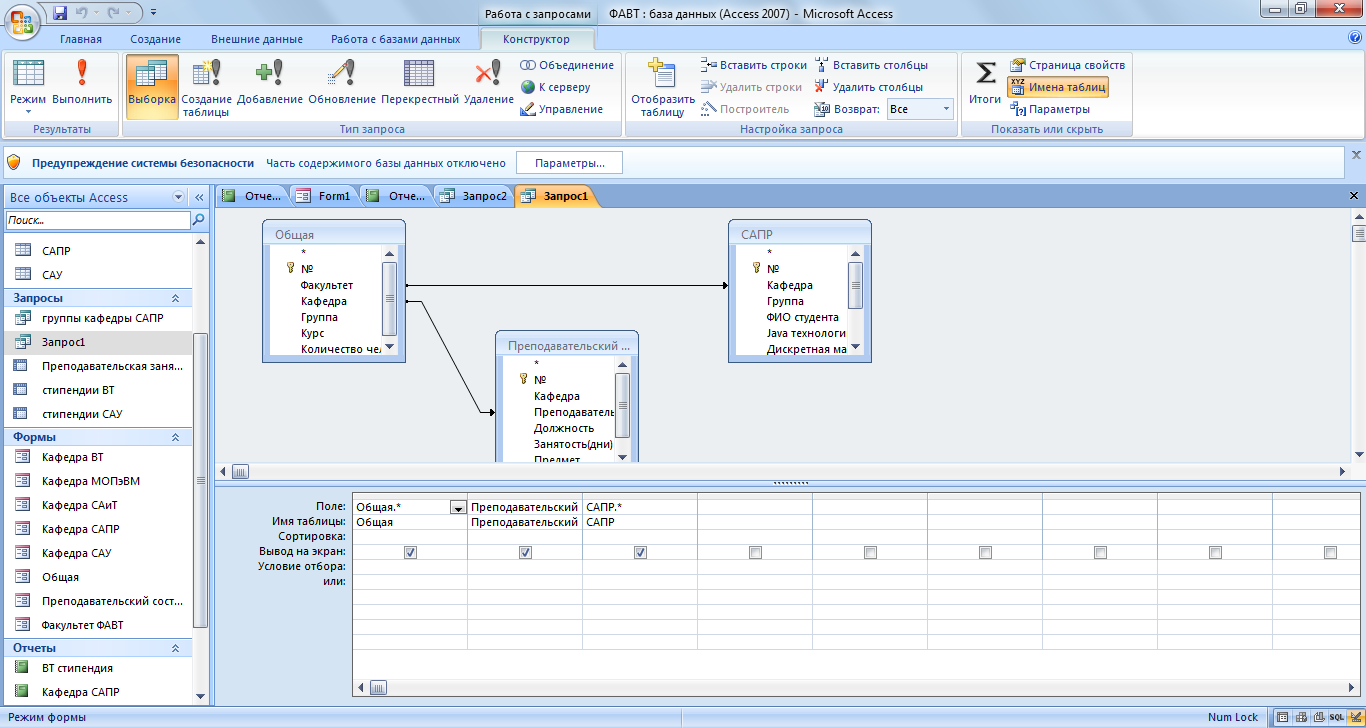Screen dimensions: 1366x728
Task: Switch to Design view icon in status bar
Action: [x=1354, y=718]
